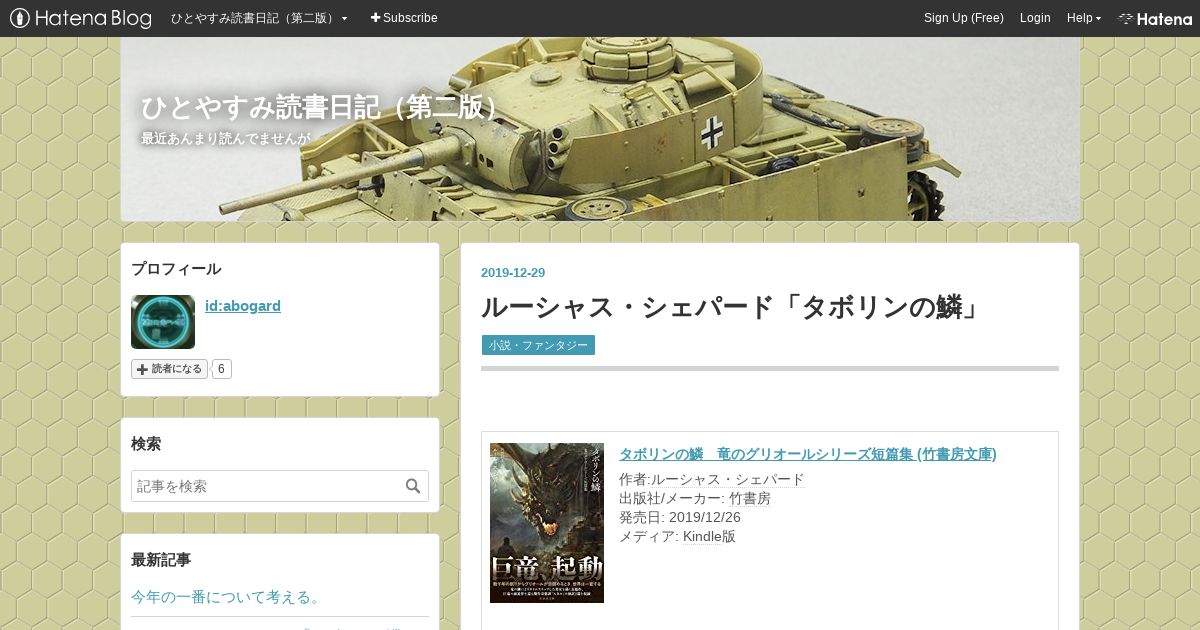Click the magnifying glass search icon
The image size is (1200, 630).
tap(413, 486)
